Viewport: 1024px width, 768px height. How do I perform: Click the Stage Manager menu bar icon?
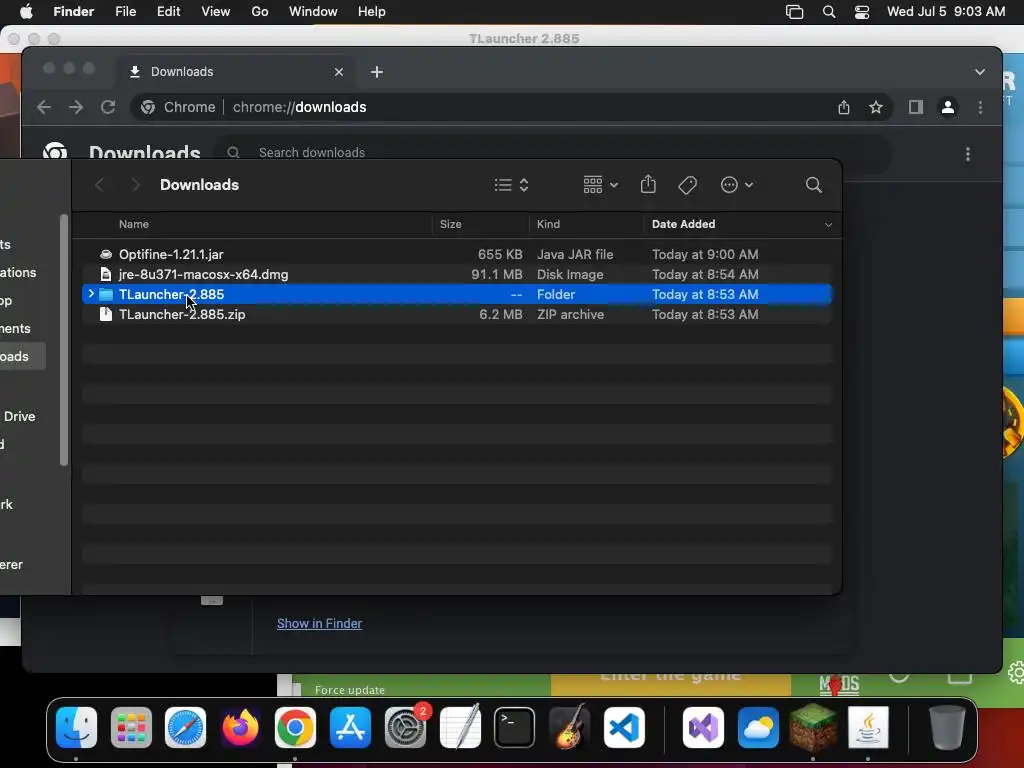(794, 12)
